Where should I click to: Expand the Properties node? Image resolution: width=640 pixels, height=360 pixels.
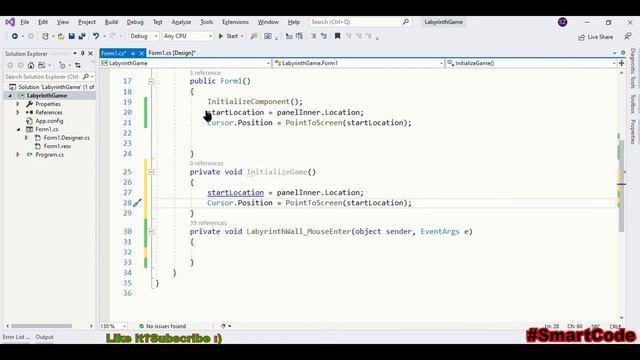(x=18, y=104)
